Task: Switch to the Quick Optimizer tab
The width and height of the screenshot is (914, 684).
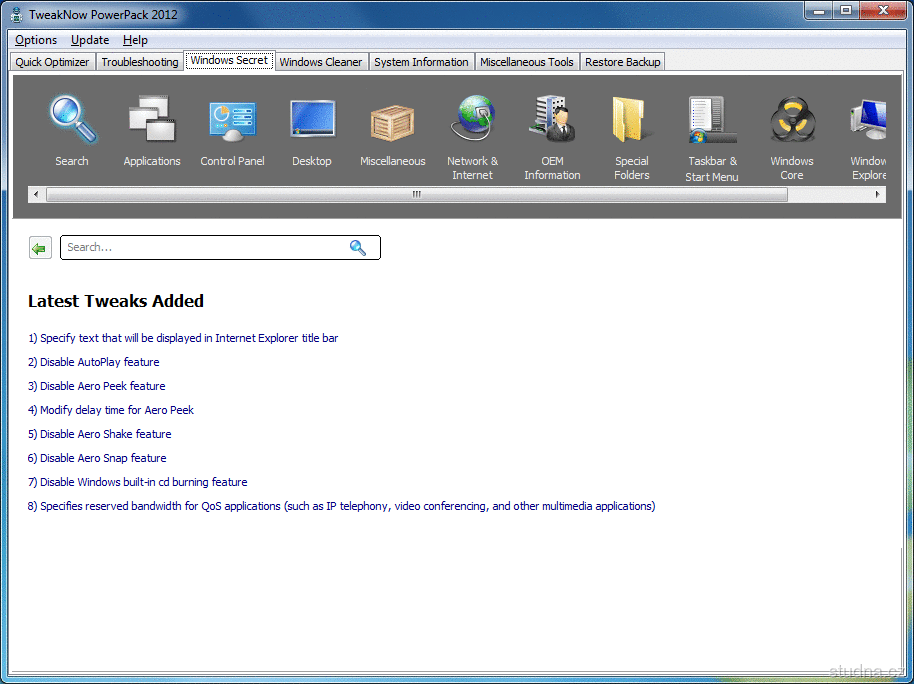Action: tap(52, 62)
